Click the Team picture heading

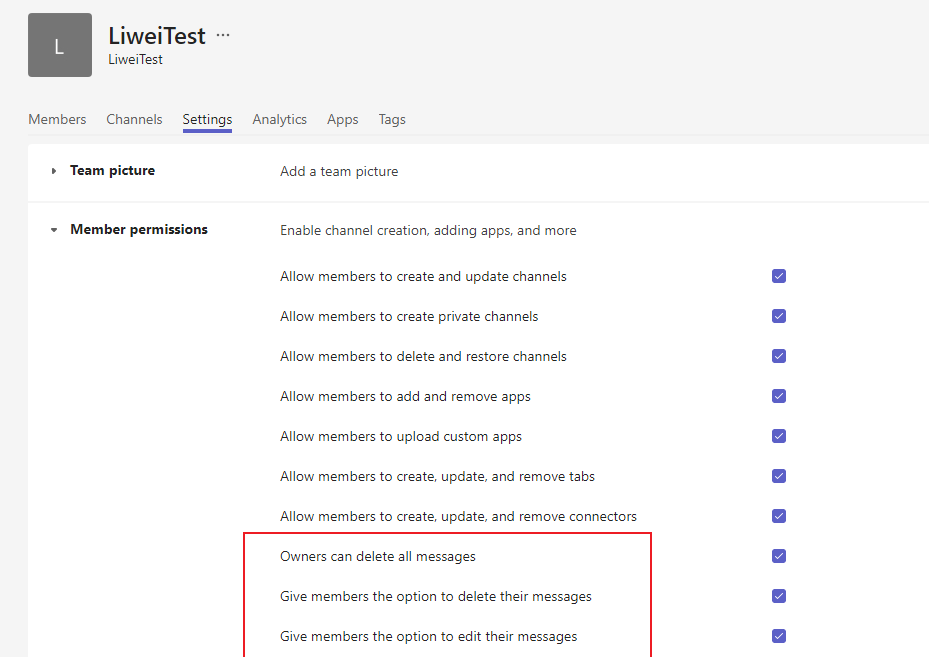click(113, 171)
